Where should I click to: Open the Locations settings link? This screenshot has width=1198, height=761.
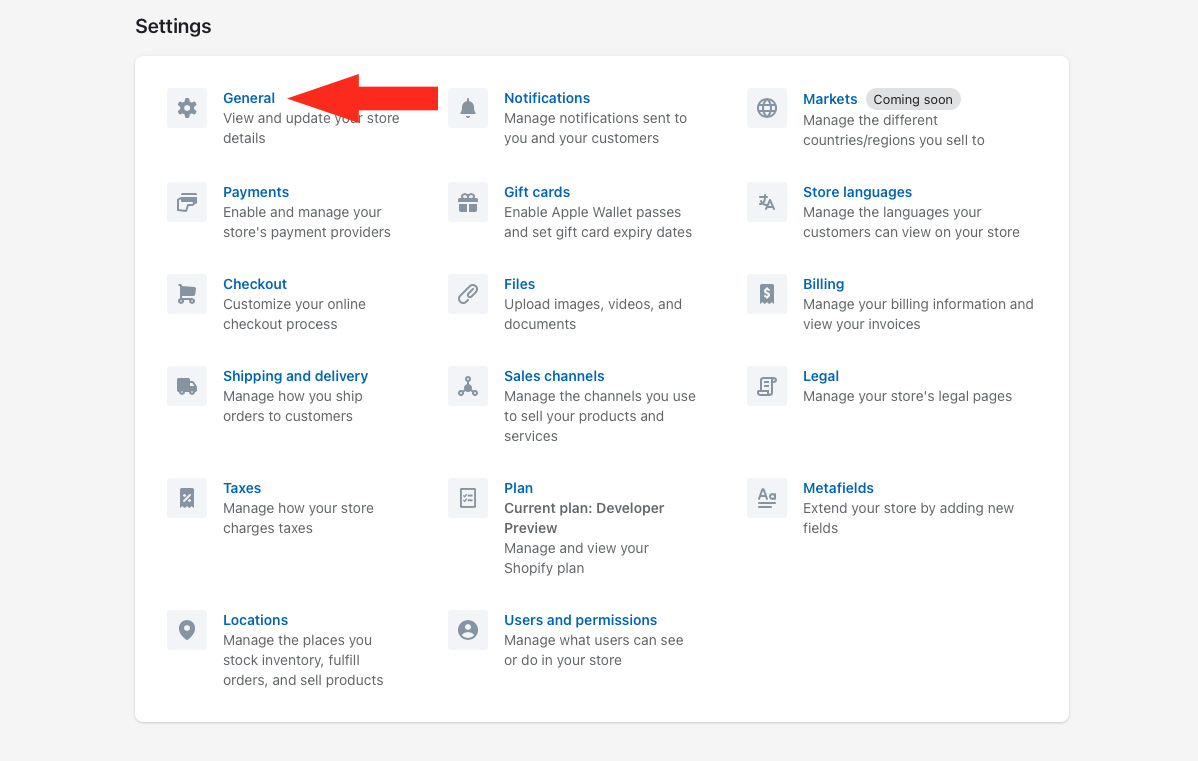click(x=255, y=620)
